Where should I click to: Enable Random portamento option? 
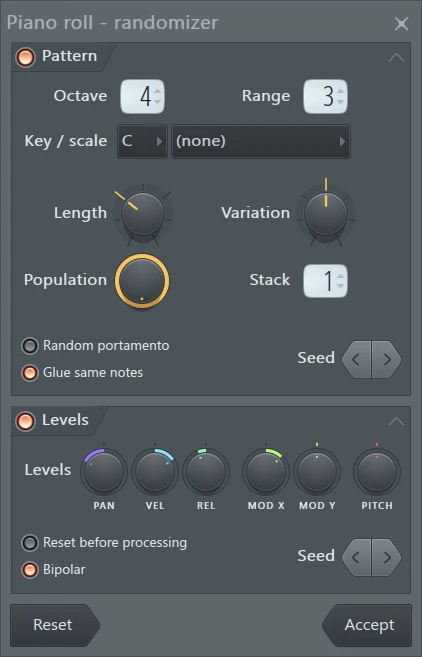click(30, 346)
